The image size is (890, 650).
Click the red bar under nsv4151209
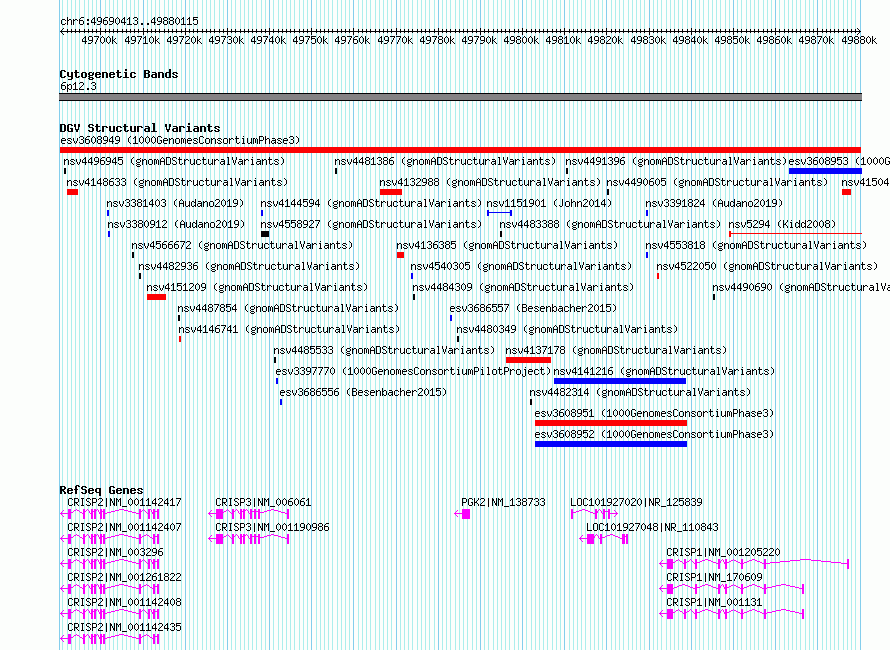click(x=157, y=297)
